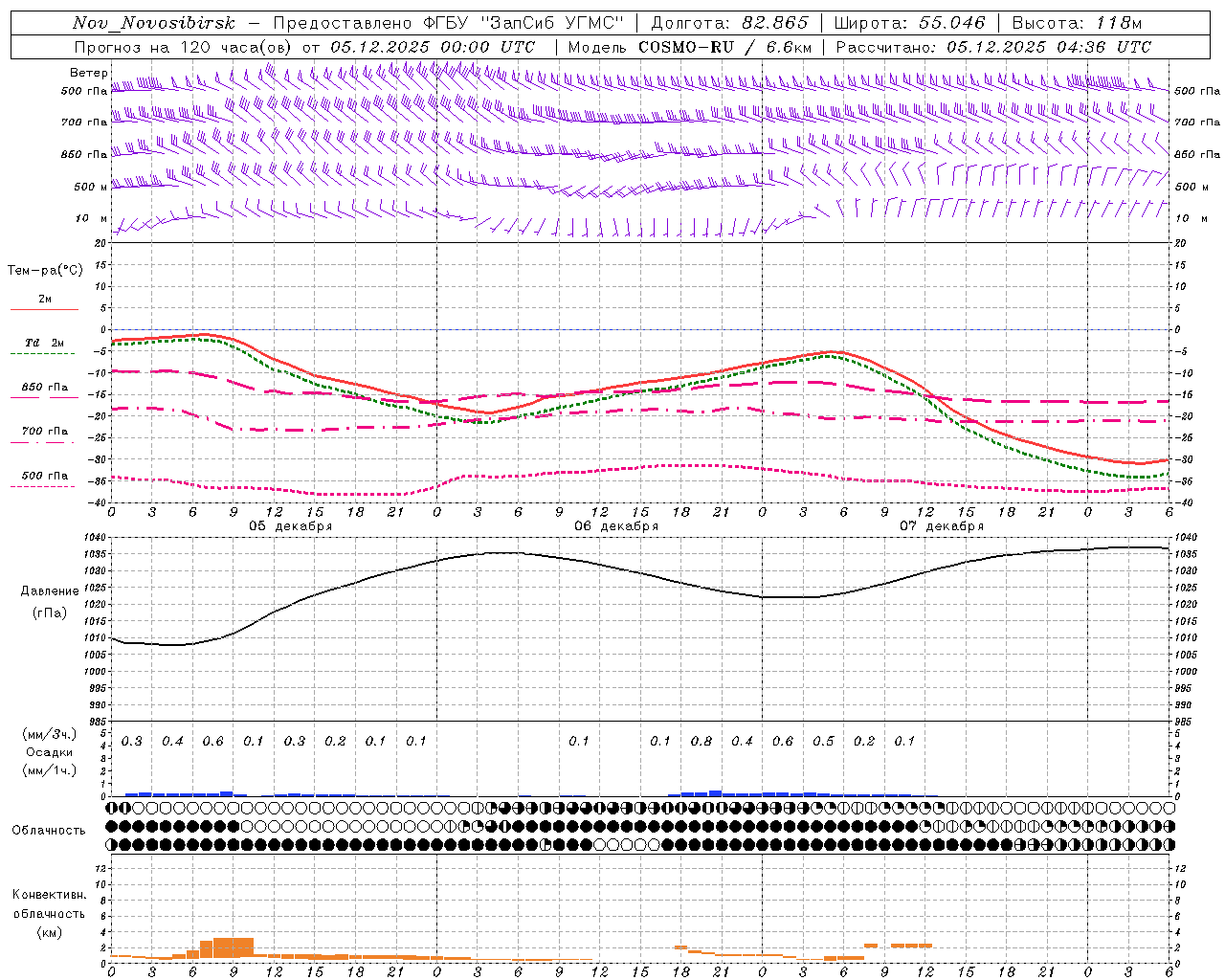This screenshot has height=980, width=1225.
Task: Click the 07 декабря date label
Action: point(942,526)
